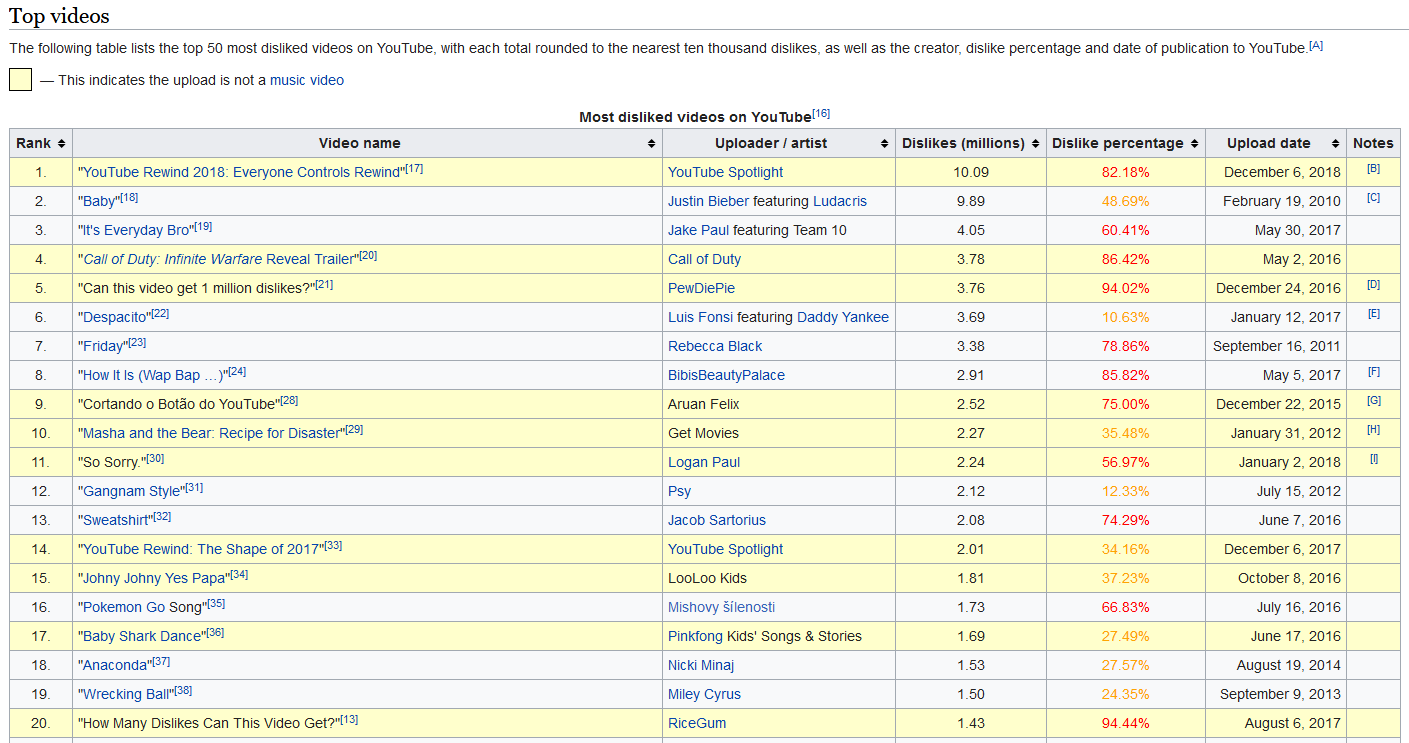
Task: Open the Mishovy šílenosti uploader link
Action: coord(722,607)
